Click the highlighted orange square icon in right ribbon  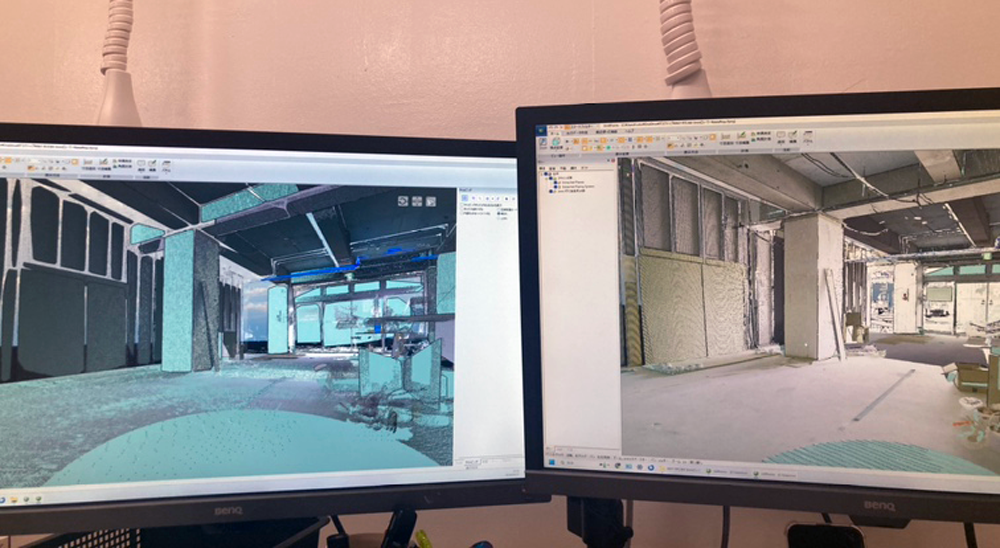click(712, 137)
